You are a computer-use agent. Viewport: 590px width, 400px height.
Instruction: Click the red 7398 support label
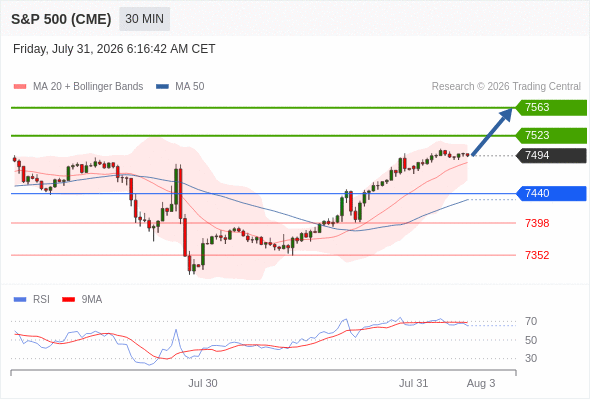(x=537, y=223)
